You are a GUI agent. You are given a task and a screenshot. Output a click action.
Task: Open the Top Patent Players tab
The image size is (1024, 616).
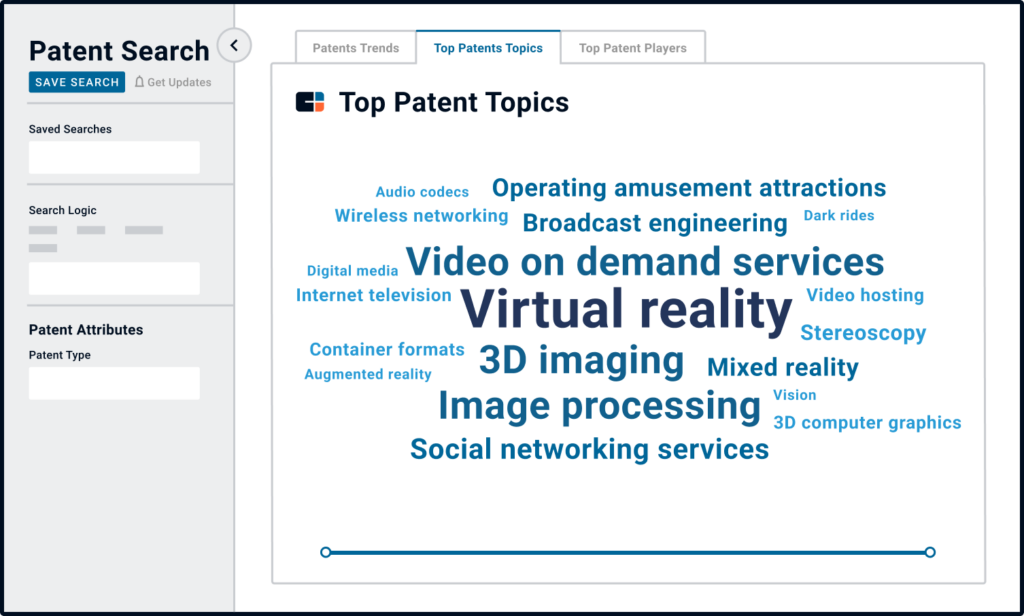click(x=632, y=48)
